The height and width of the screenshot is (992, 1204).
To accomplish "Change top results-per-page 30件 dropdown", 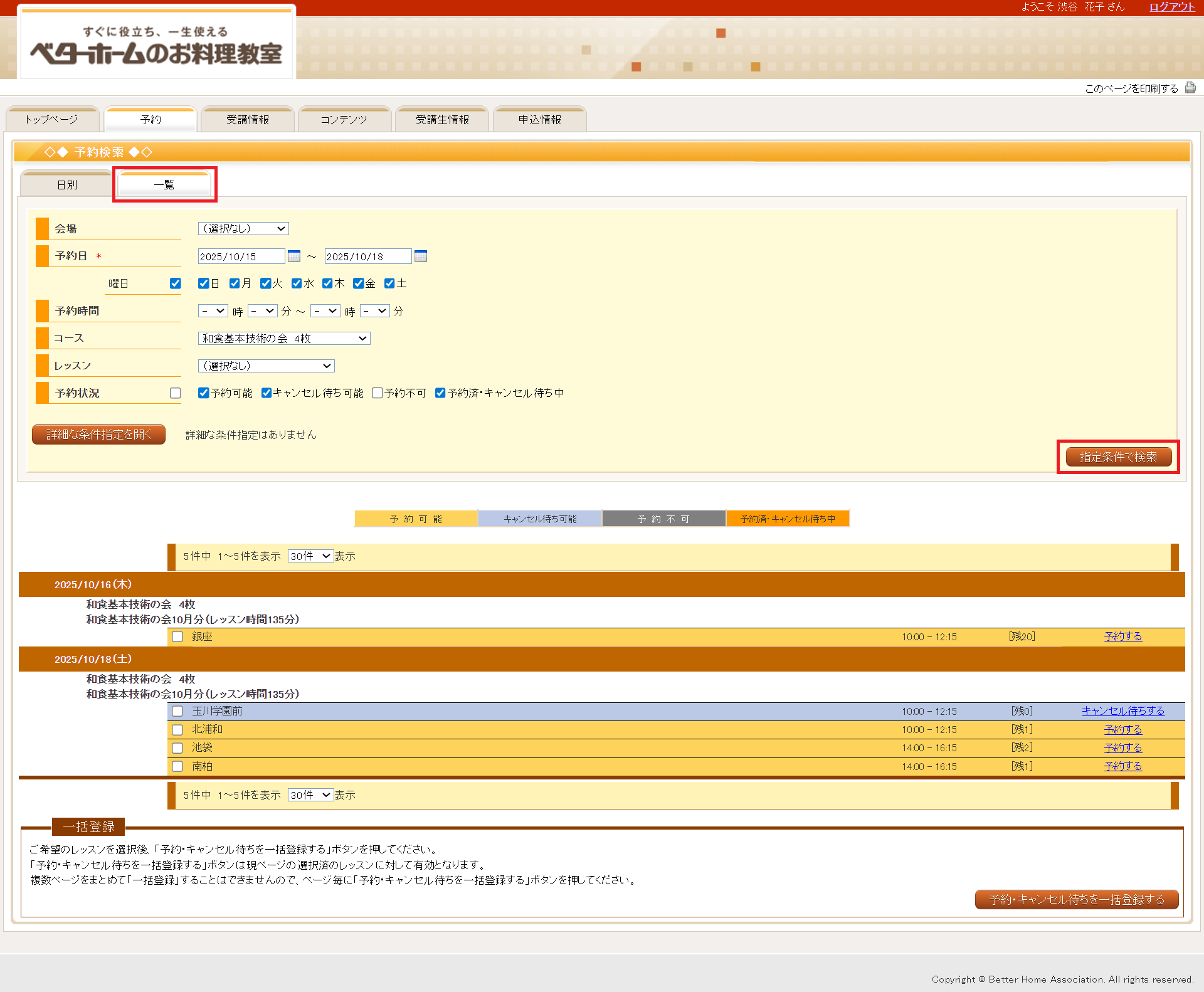I will pos(310,556).
